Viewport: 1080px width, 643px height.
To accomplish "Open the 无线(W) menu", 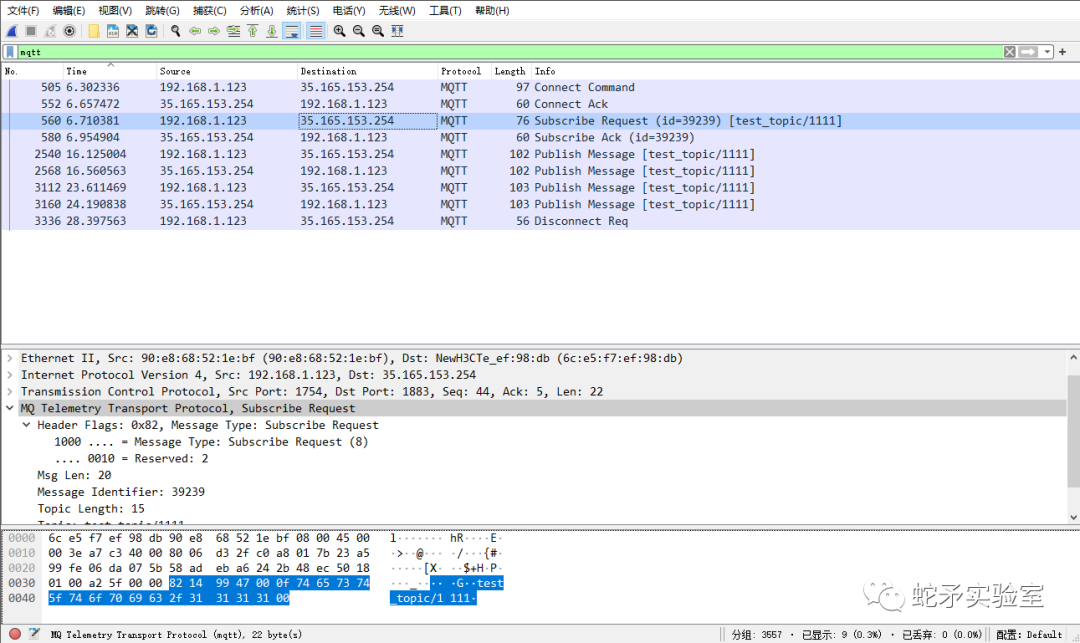I will [x=397, y=10].
